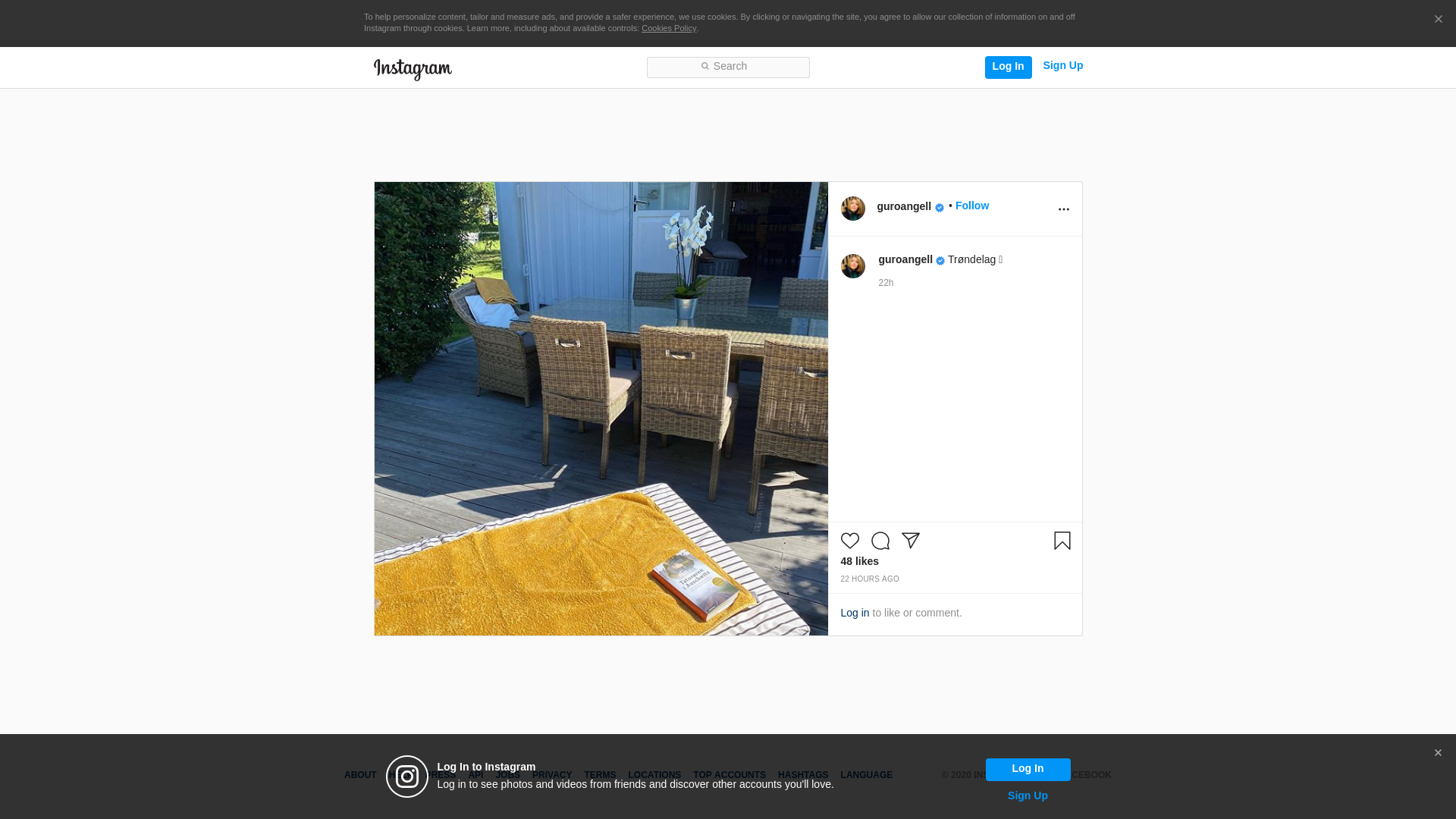The width and height of the screenshot is (1456, 819).
Task: Like the post with heart icon
Action: click(850, 541)
